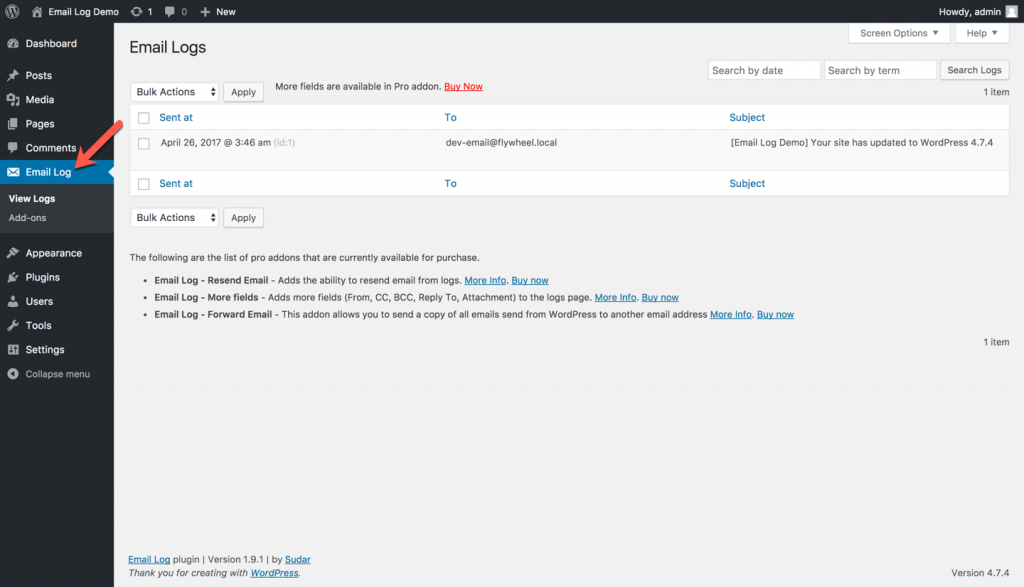Click the red Buy Now link
Viewport: 1024px width, 587px height.
[463, 87]
